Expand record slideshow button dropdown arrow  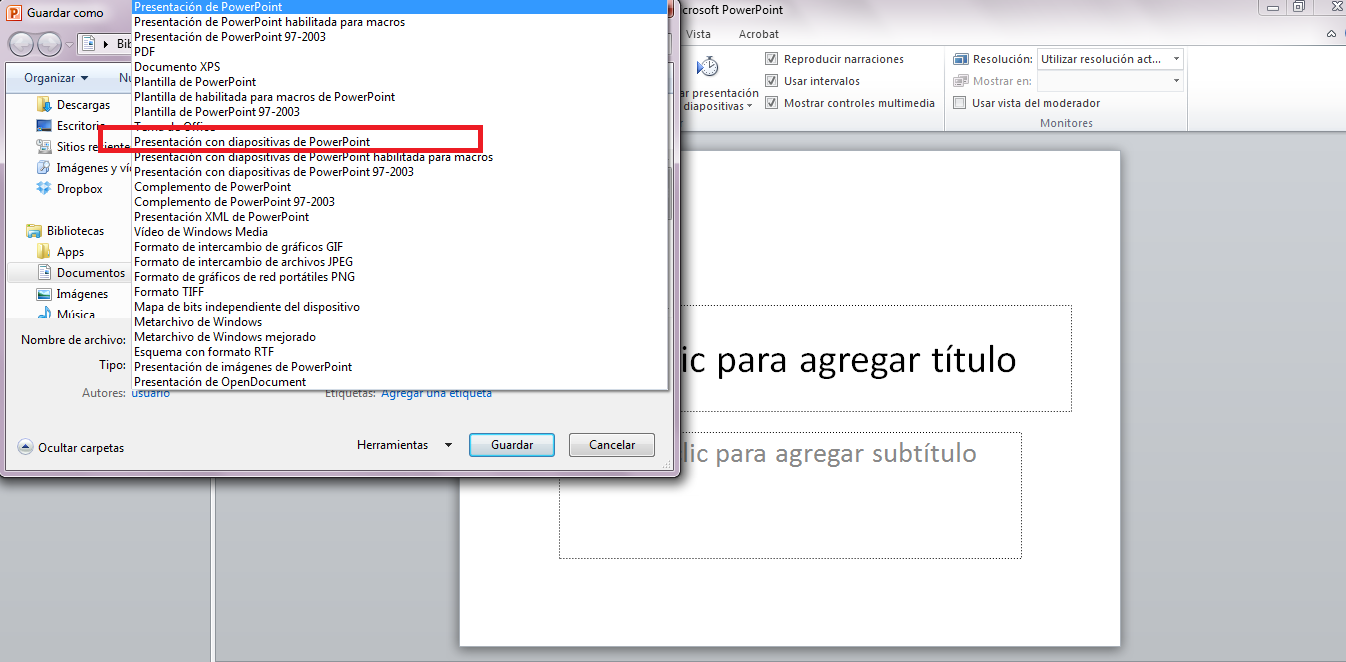tap(749, 106)
